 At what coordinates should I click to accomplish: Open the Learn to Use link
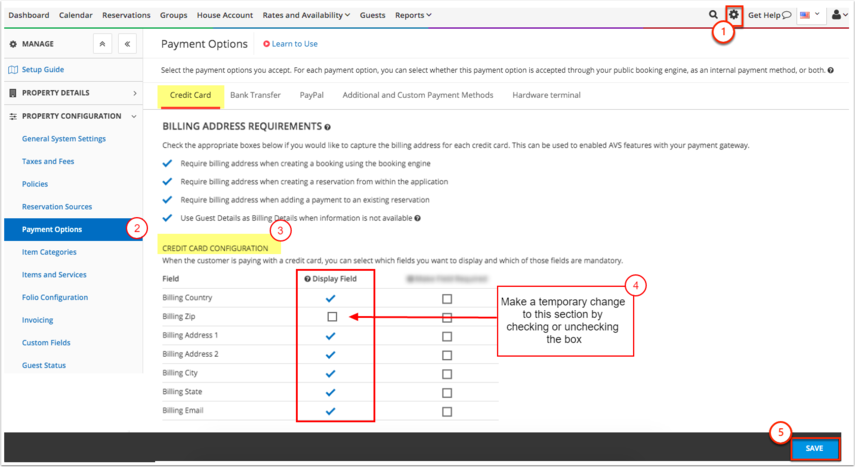[290, 44]
